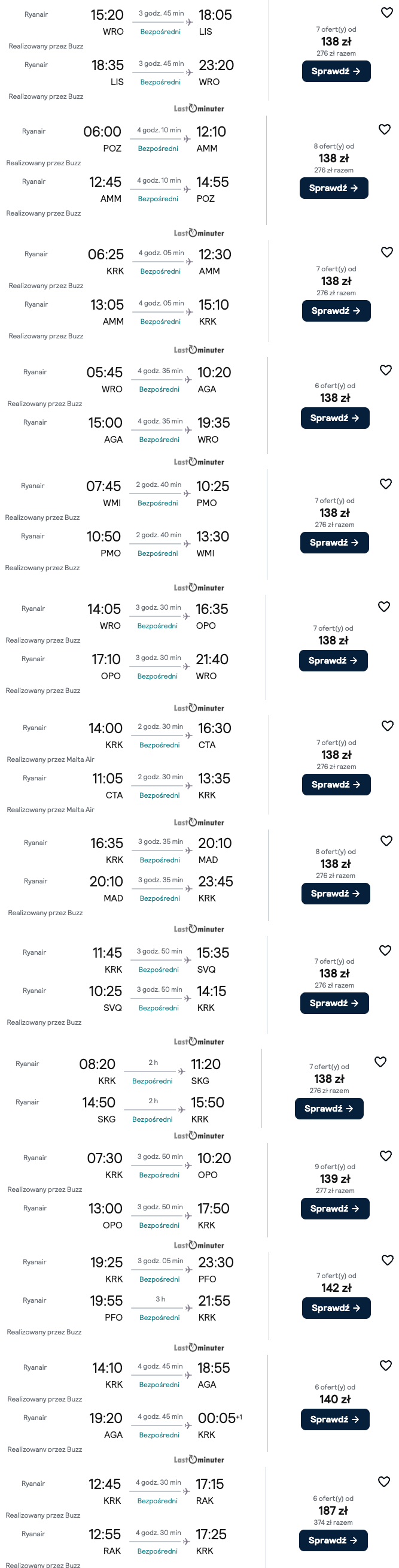399x1568 pixels.
Task: Click the 374 zł razem total price
Action: 333,1522
